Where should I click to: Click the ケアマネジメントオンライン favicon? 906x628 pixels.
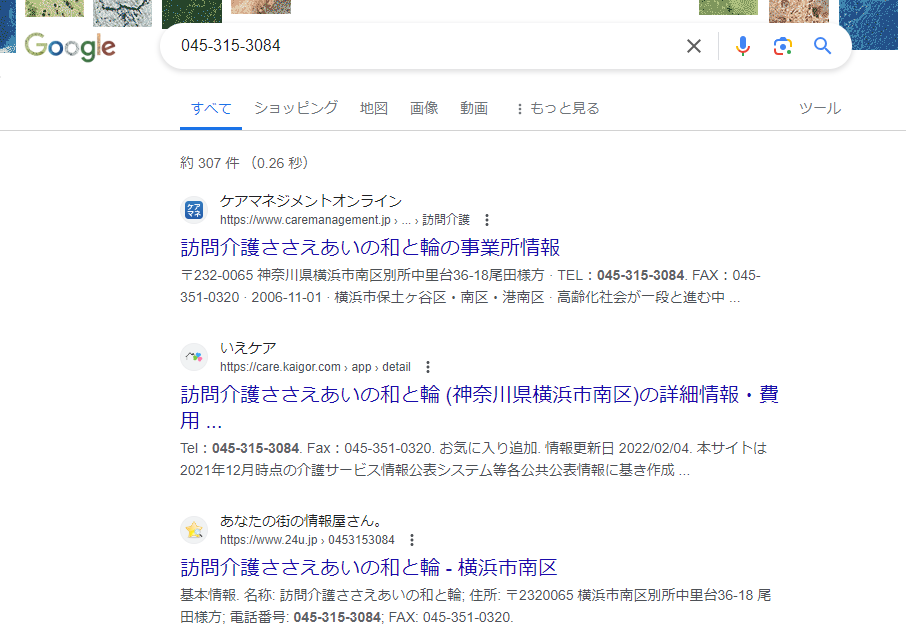click(194, 210)
